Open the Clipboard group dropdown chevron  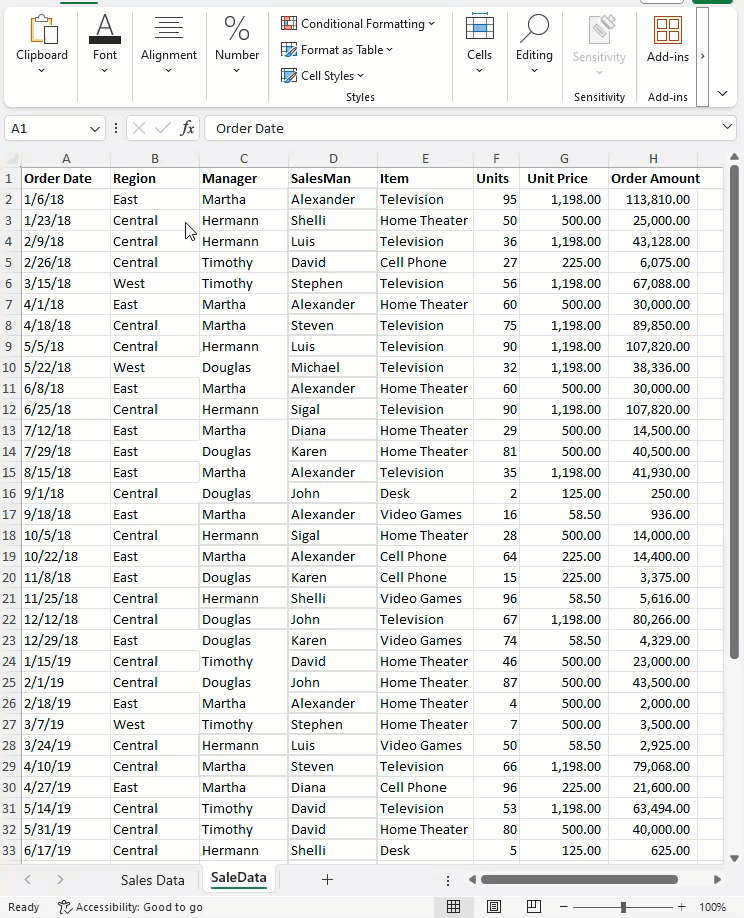pos(42,71)
